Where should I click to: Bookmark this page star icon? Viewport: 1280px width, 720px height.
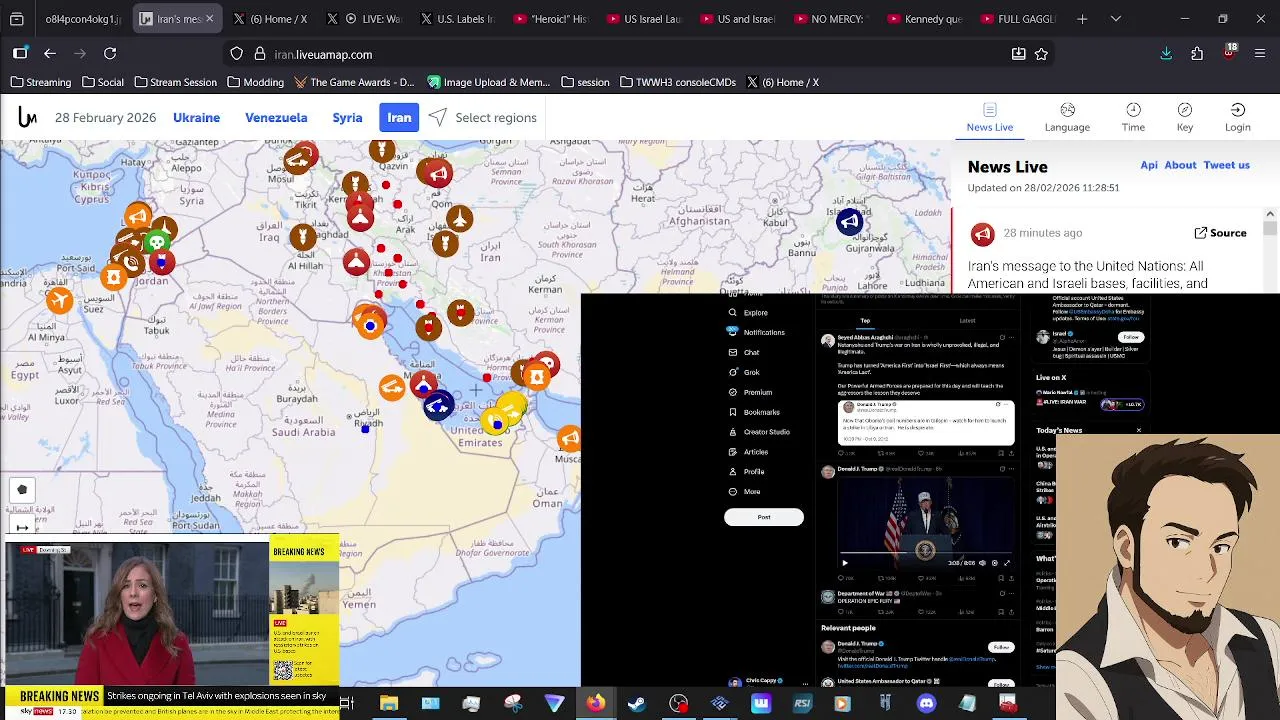pyautogui.click(x=1041, y=54)
